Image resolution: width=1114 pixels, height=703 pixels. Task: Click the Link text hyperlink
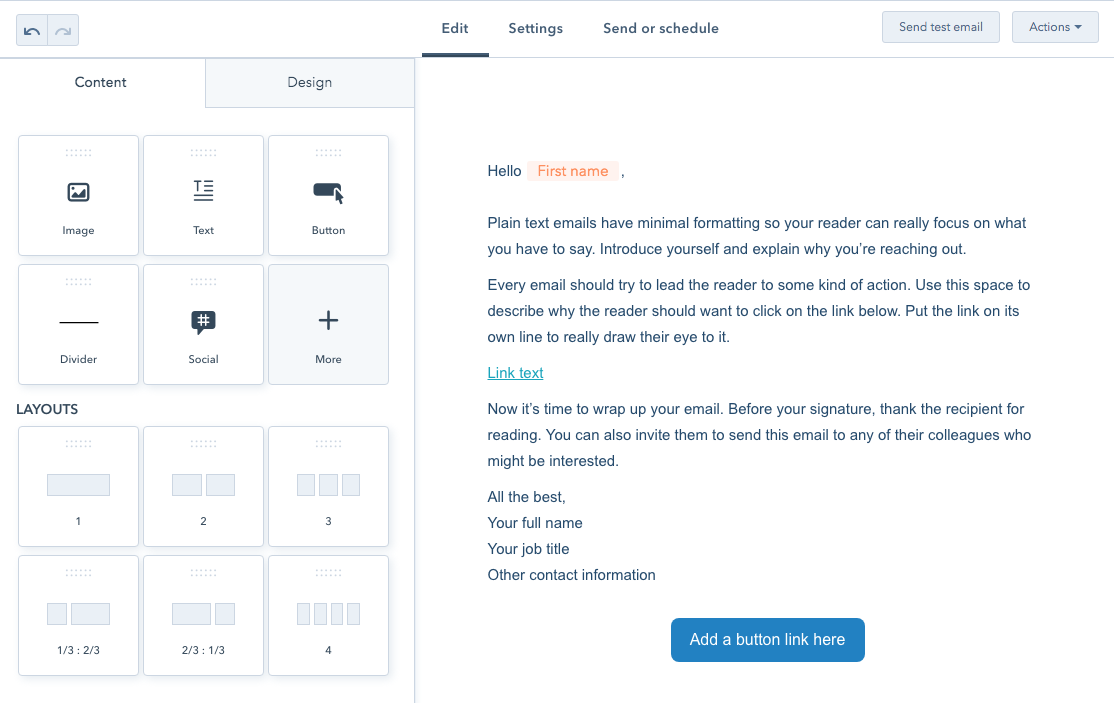(515, 373)
